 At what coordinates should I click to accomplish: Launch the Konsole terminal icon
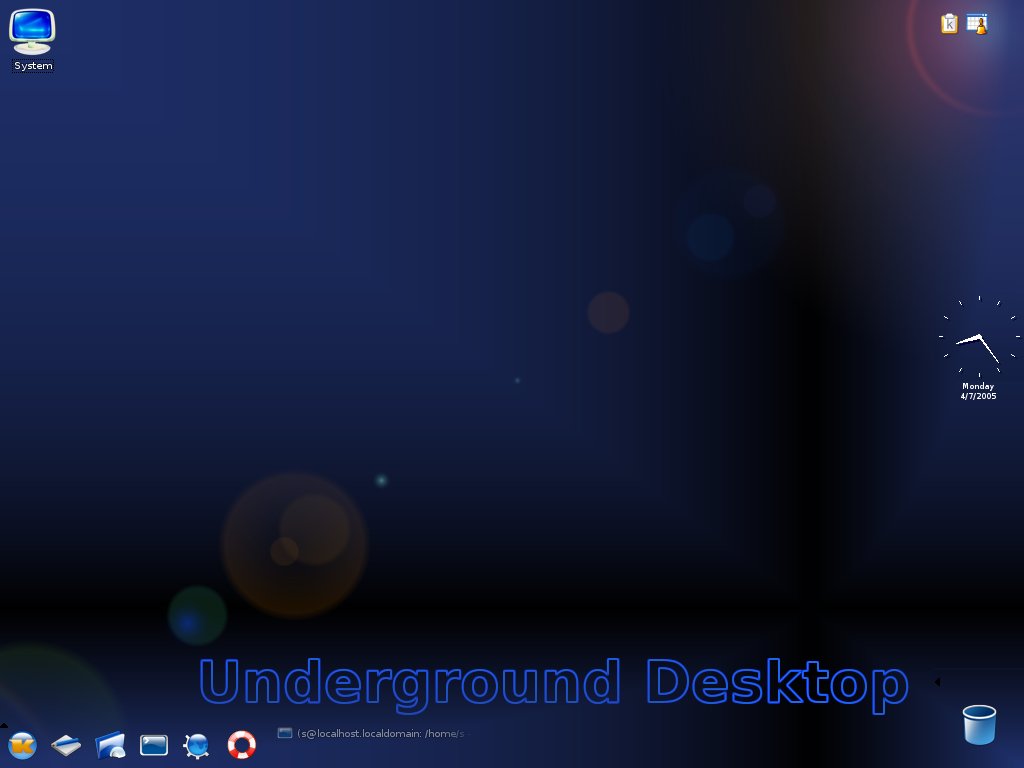click(x=154, y=745)
